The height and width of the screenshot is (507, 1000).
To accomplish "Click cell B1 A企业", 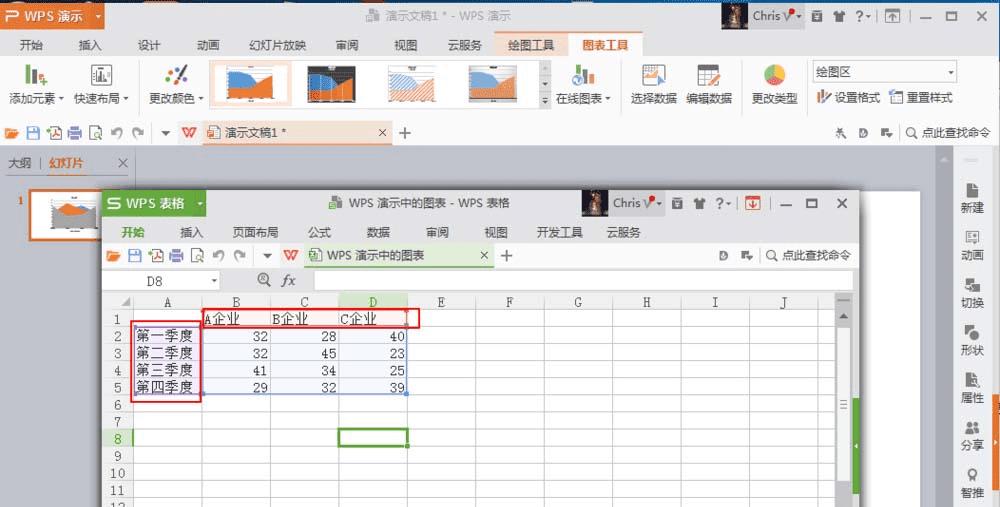I will [x=236, y=318].
